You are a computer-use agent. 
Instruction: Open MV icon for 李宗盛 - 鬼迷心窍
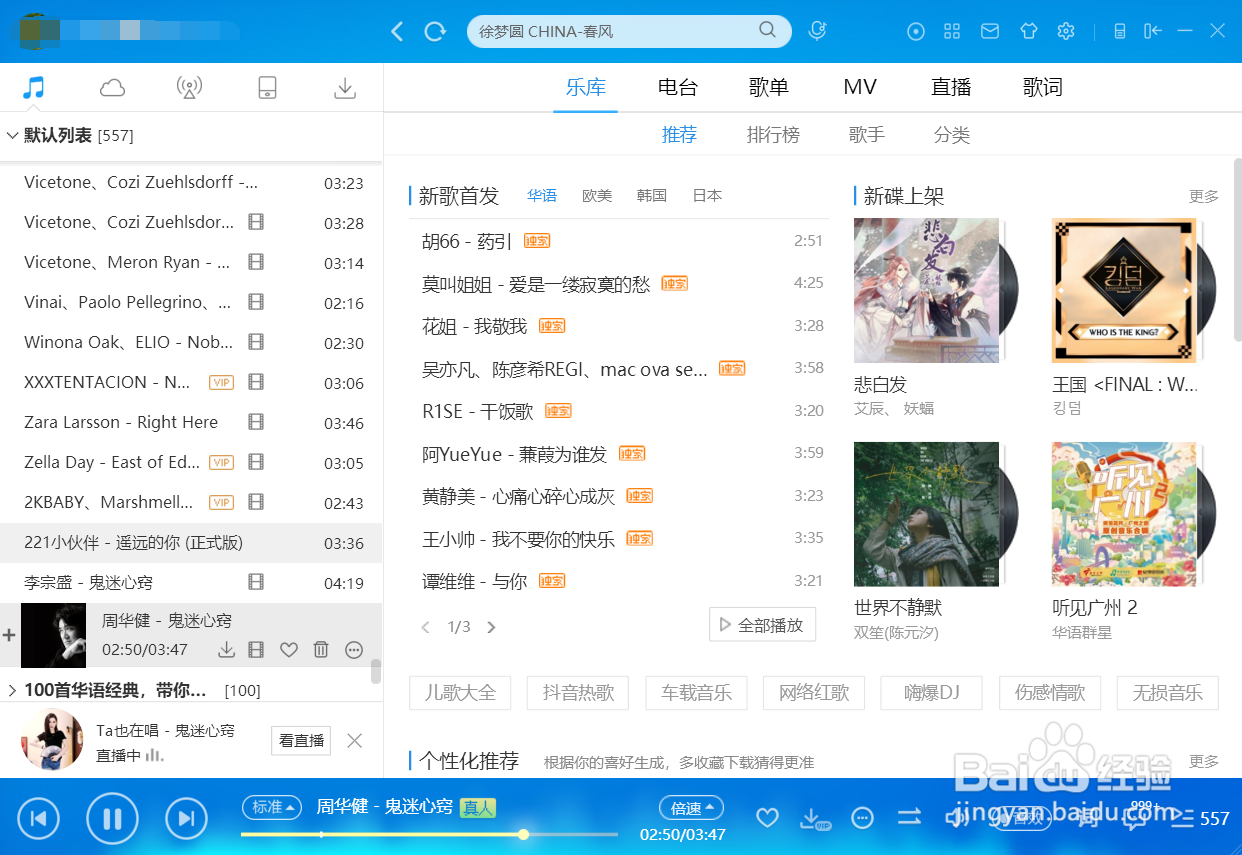click(x=256, y=582)
